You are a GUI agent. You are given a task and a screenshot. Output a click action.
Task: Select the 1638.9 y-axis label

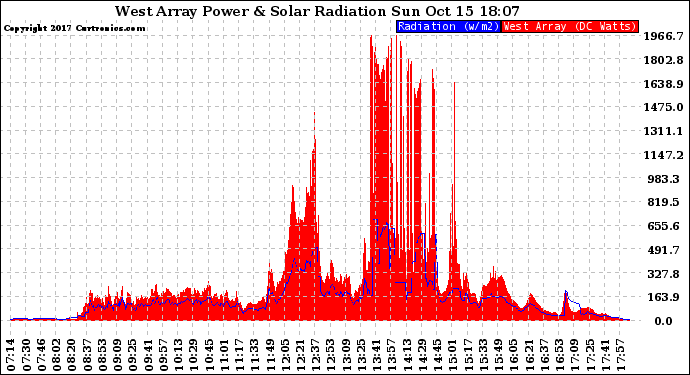[x=664, y=84]
